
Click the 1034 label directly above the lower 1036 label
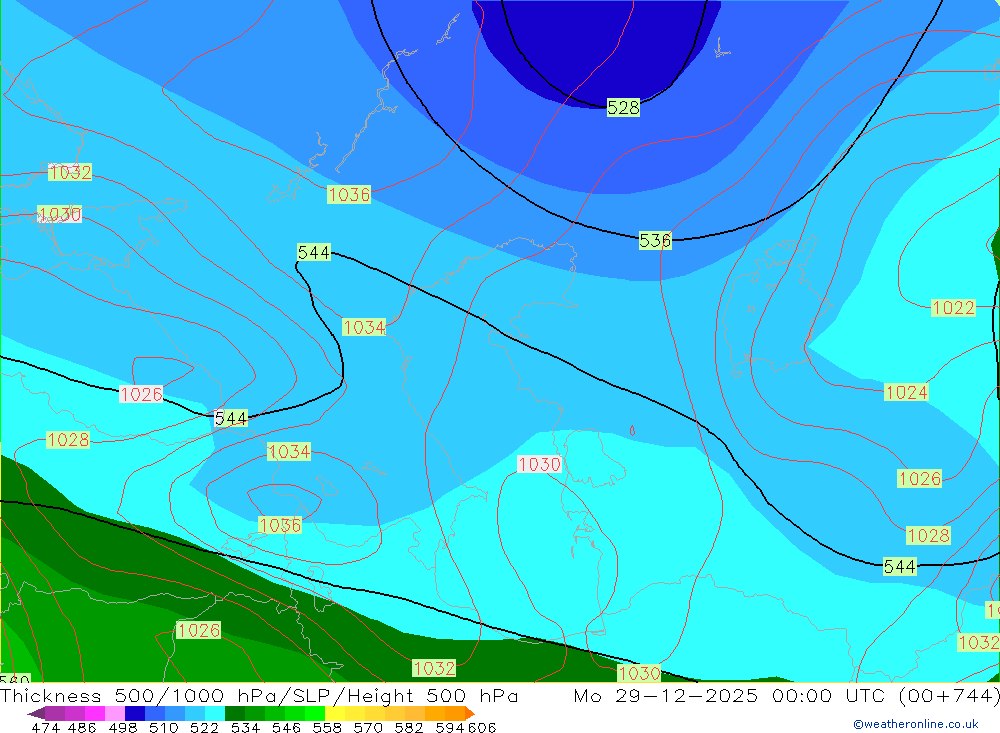(289, 452)
